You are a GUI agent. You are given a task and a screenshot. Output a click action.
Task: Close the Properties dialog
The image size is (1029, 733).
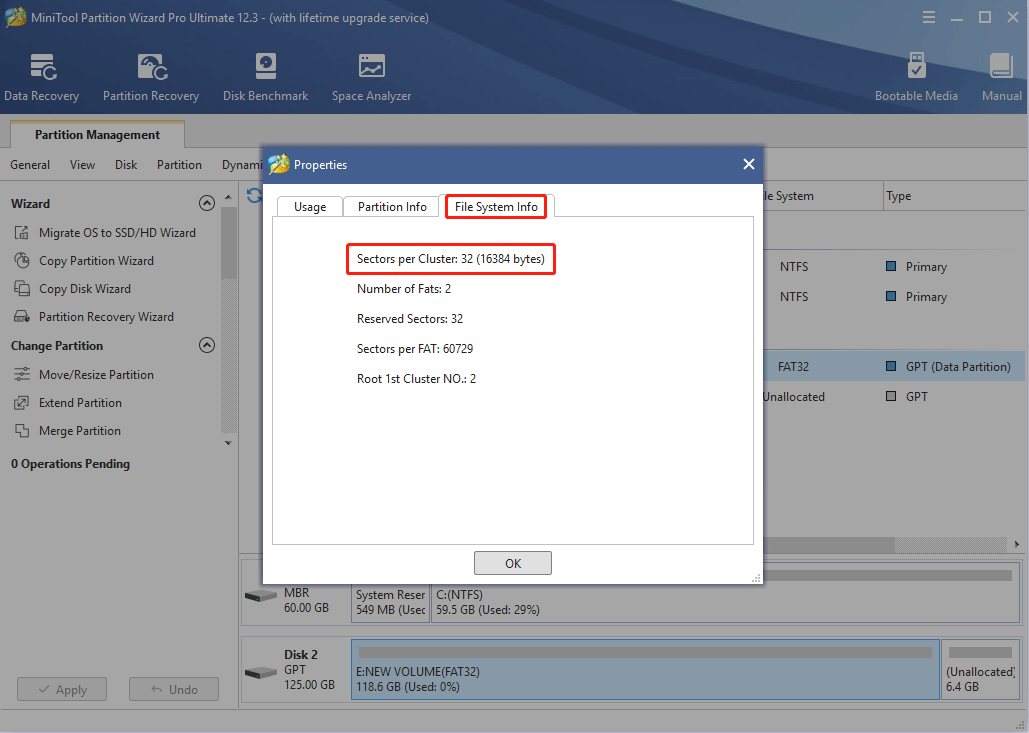click(x=748, y=164)
